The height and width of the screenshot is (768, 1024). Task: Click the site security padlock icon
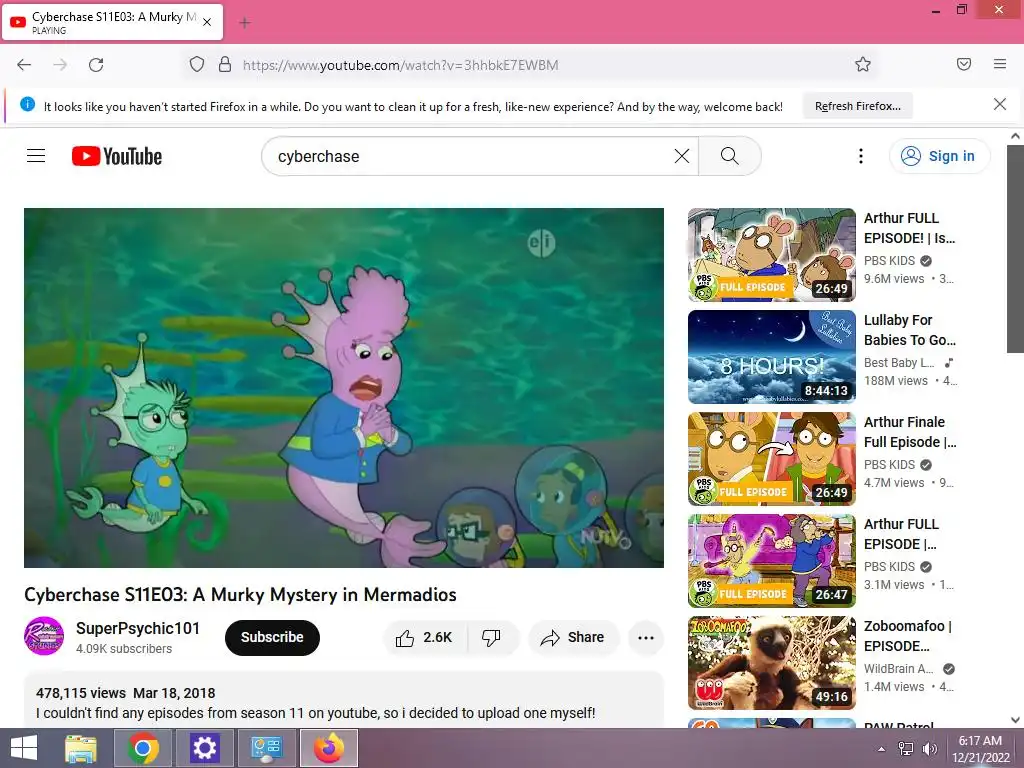[225, 64]
